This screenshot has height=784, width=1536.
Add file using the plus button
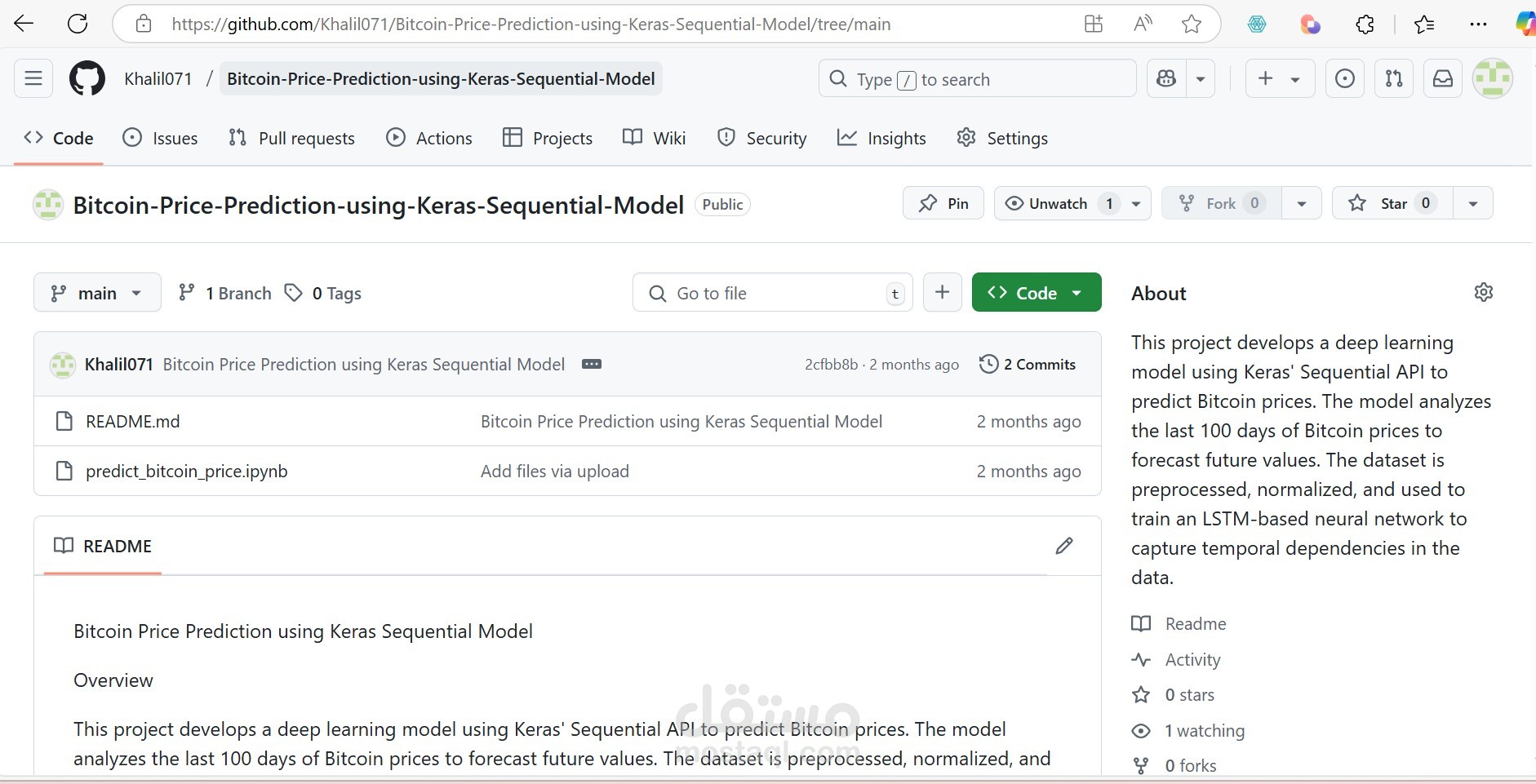click(942, 292)
